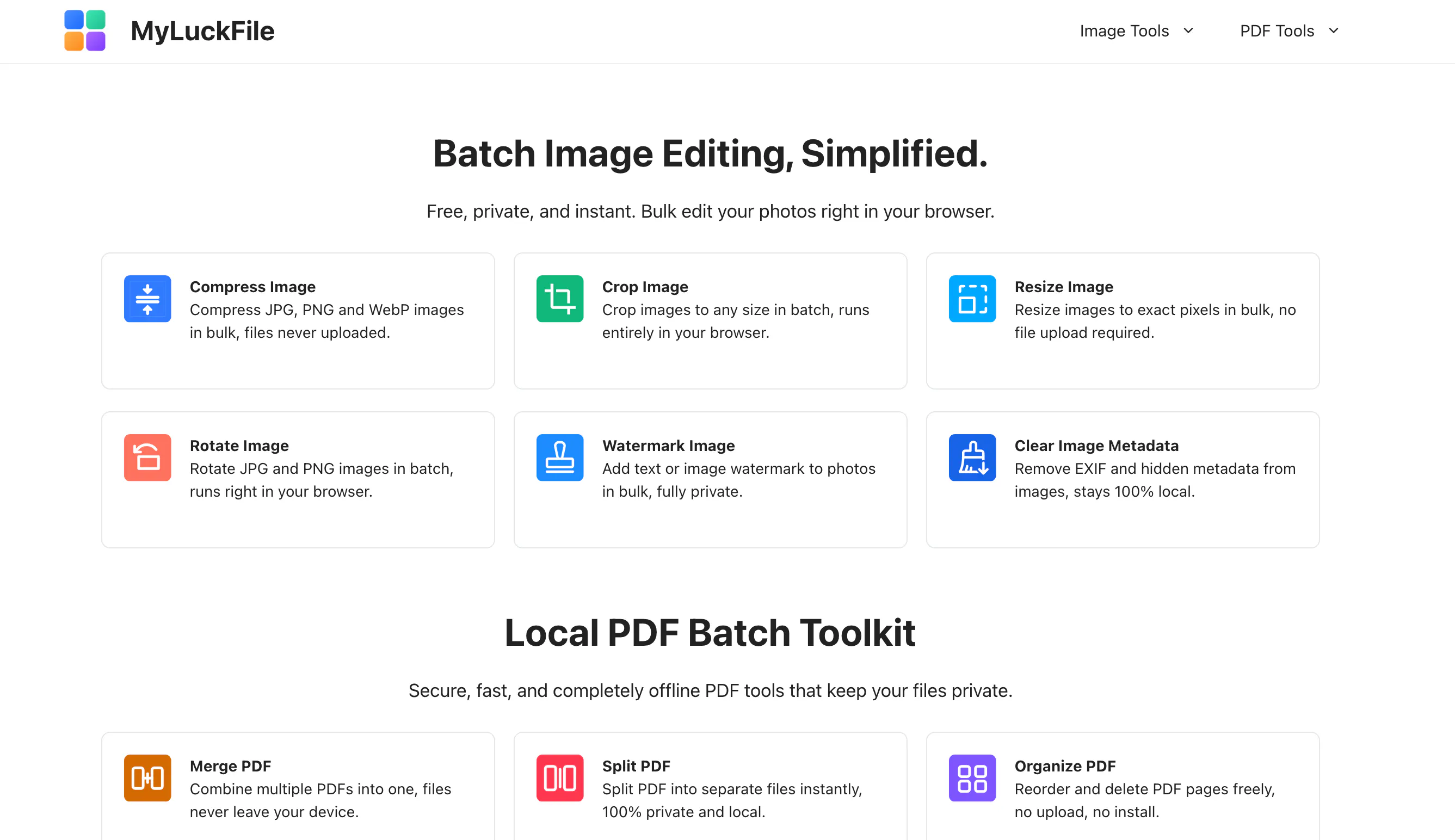Click the red Split PDF icon
Viewport: 1455px width, 840px height.
tap(559, 777)
